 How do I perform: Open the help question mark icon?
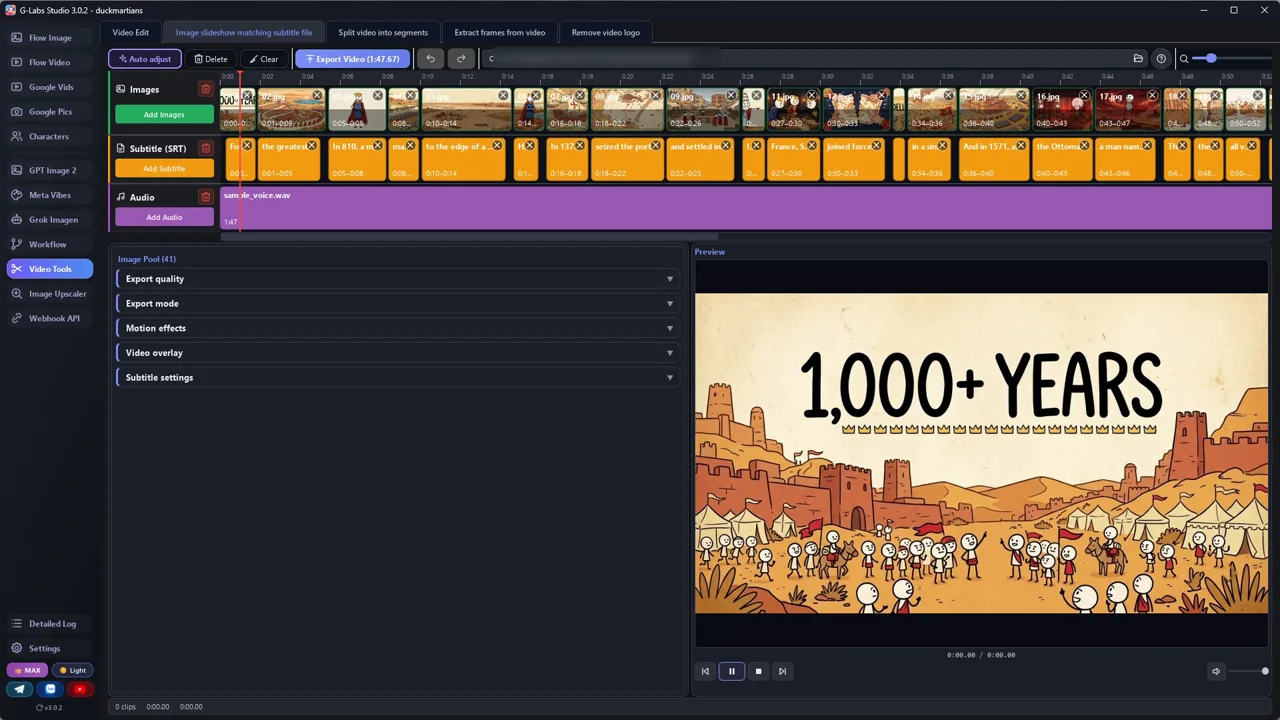pos(1161,59)
